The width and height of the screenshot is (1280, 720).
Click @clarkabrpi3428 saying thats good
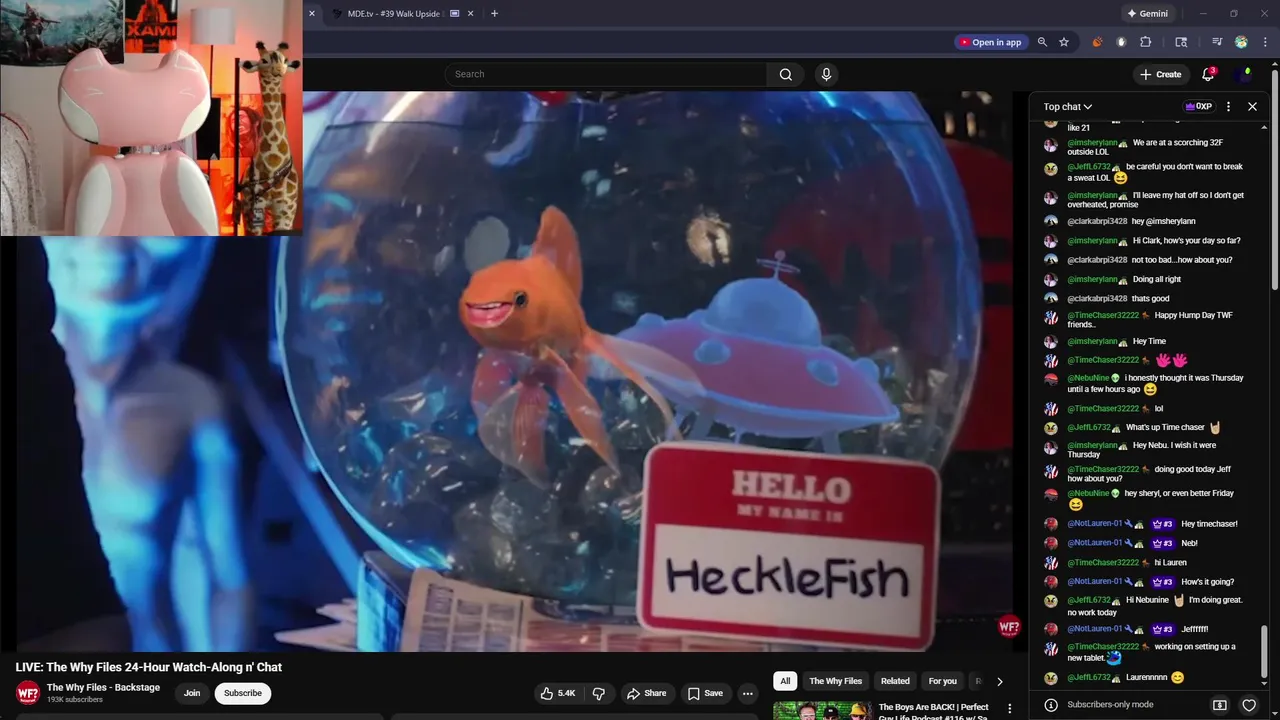1097,298
